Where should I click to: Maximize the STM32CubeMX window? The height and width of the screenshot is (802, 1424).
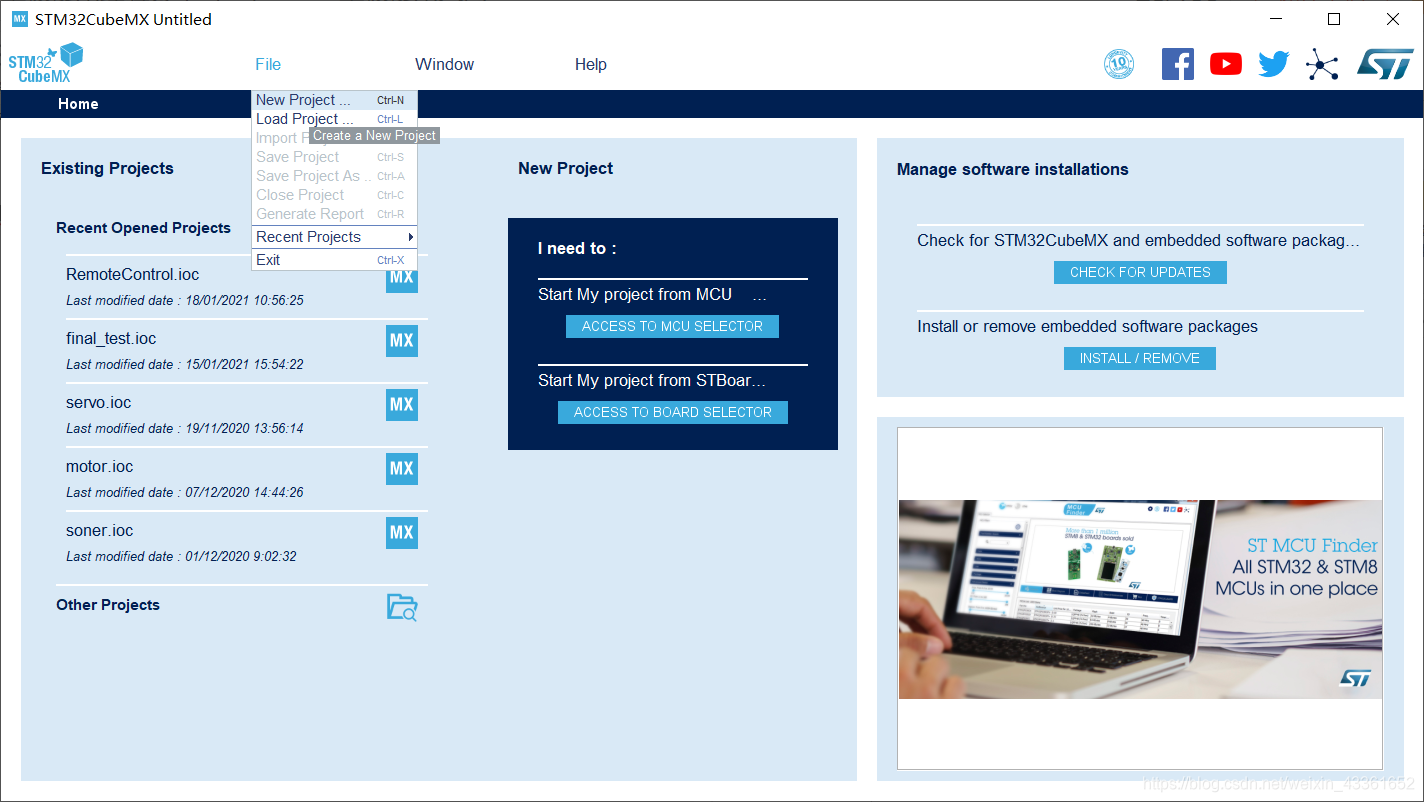point(1334,19)
